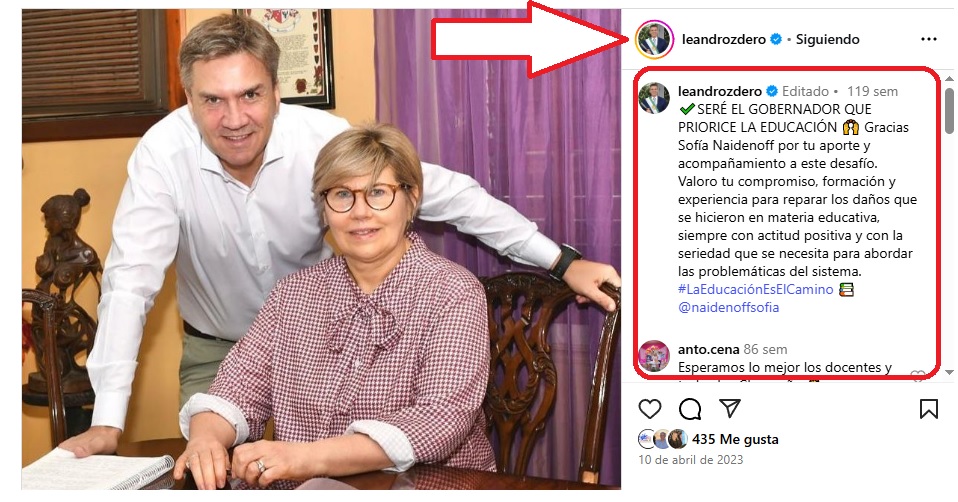Viewport: 958px width, 502px height.
Task: Like the post with the heart icon
Action: click(x=650, y=409)
